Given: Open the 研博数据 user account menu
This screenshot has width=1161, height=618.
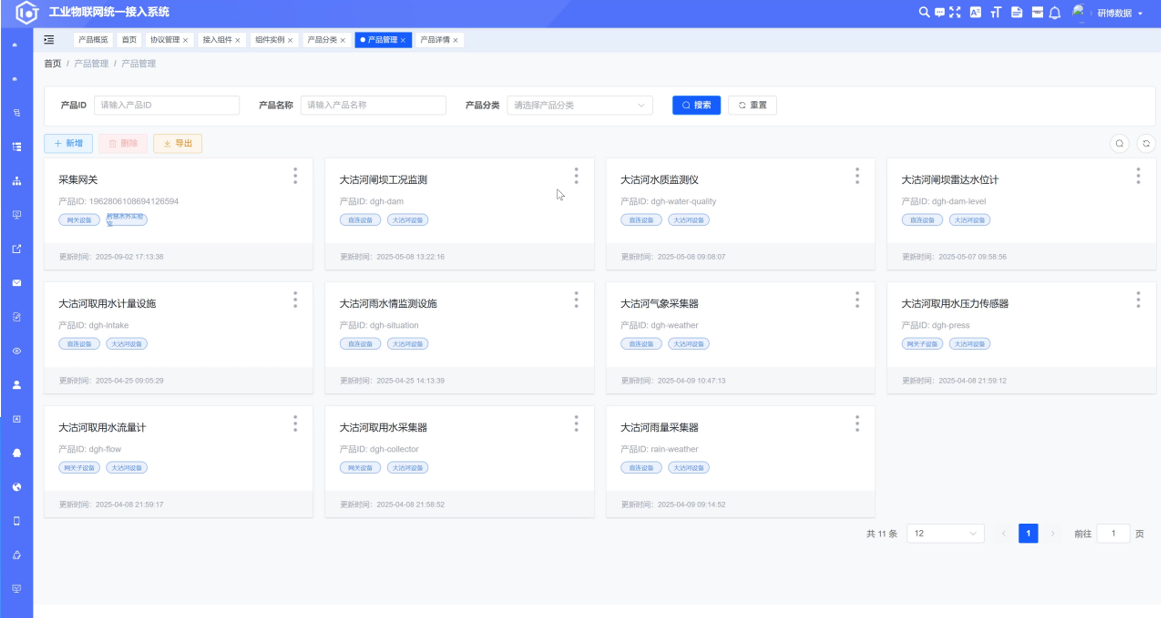Looking at the screenshot, I should pos(1119,13).
